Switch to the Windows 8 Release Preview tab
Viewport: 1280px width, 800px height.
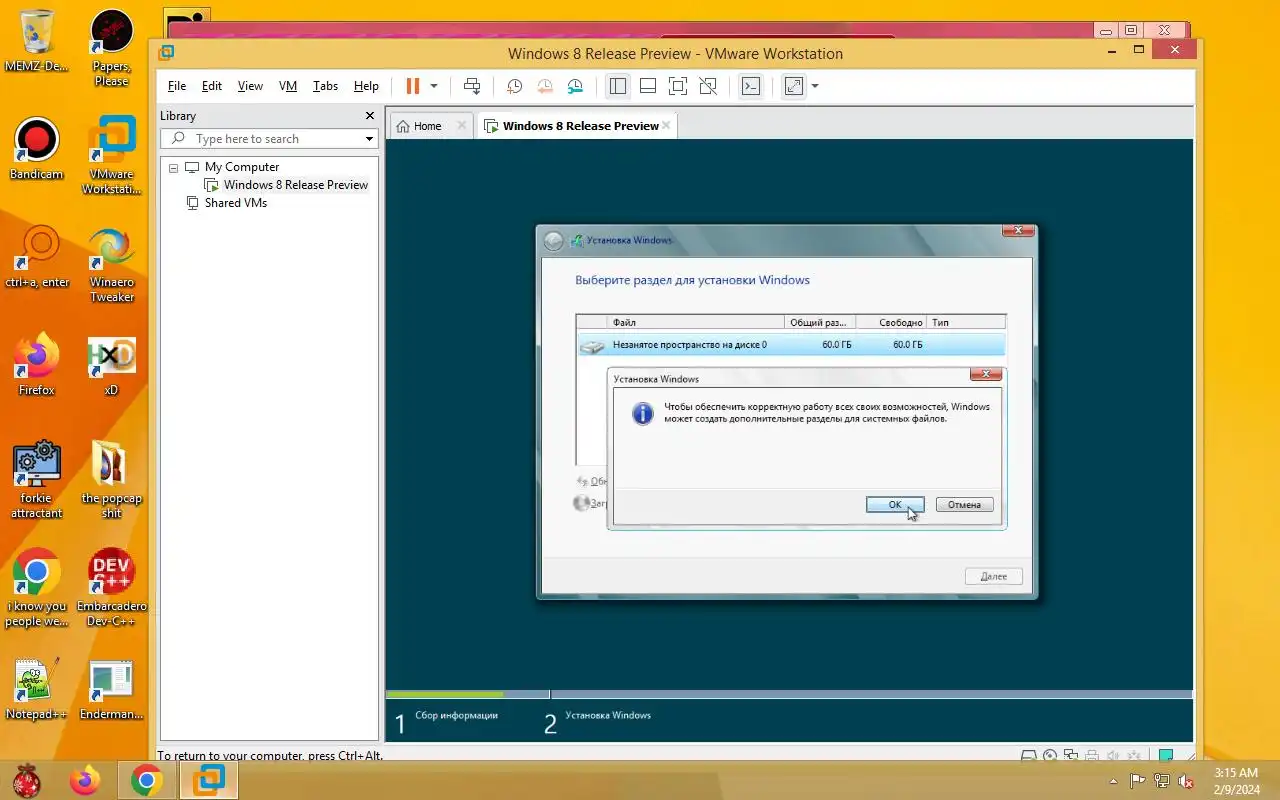point(571,126)
